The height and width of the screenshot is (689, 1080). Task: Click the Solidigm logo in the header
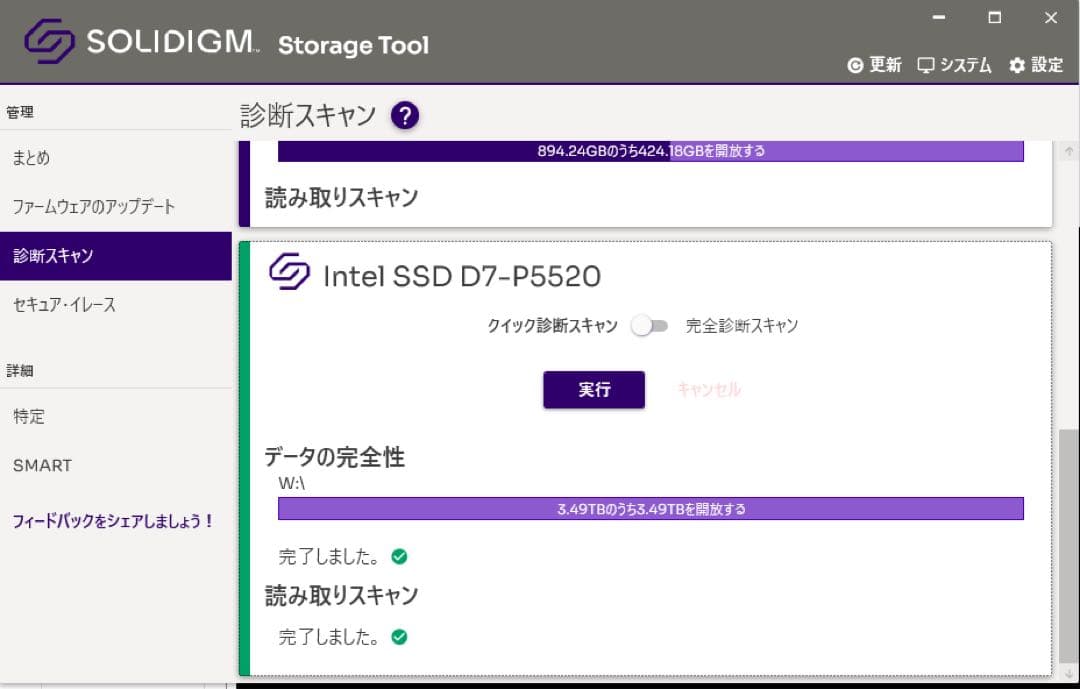pos(50,41)
